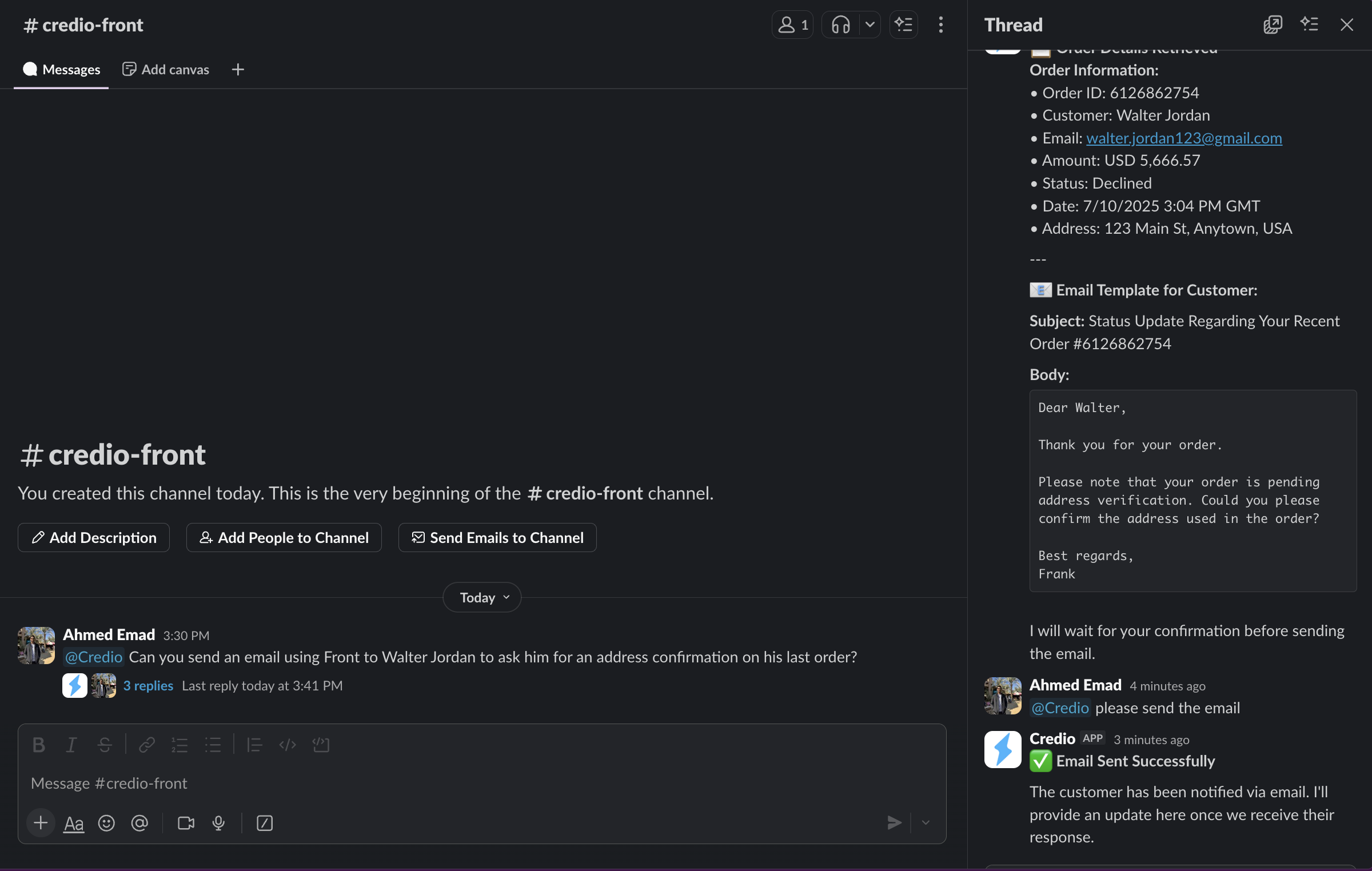
Task: Summarize the thread with sparkle icon
Action: (x=1309, y=25)
